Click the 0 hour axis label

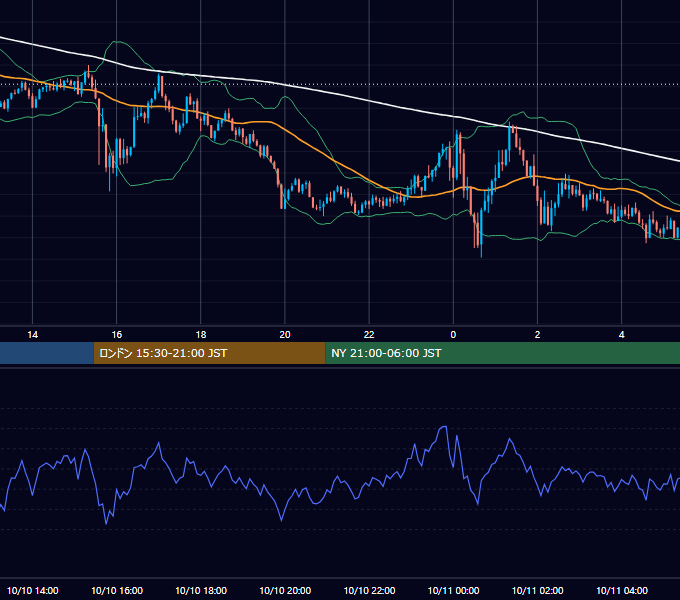tap(453, 335)
